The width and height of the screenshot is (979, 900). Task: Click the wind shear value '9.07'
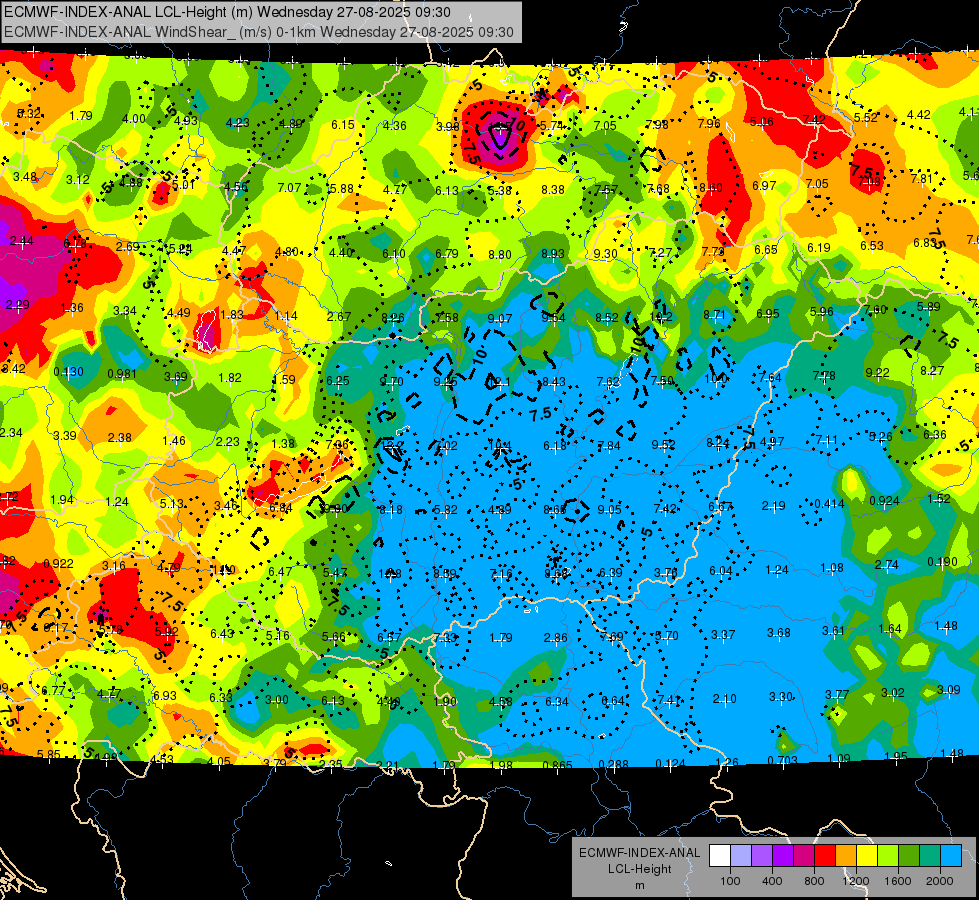[x=499, y=319]
